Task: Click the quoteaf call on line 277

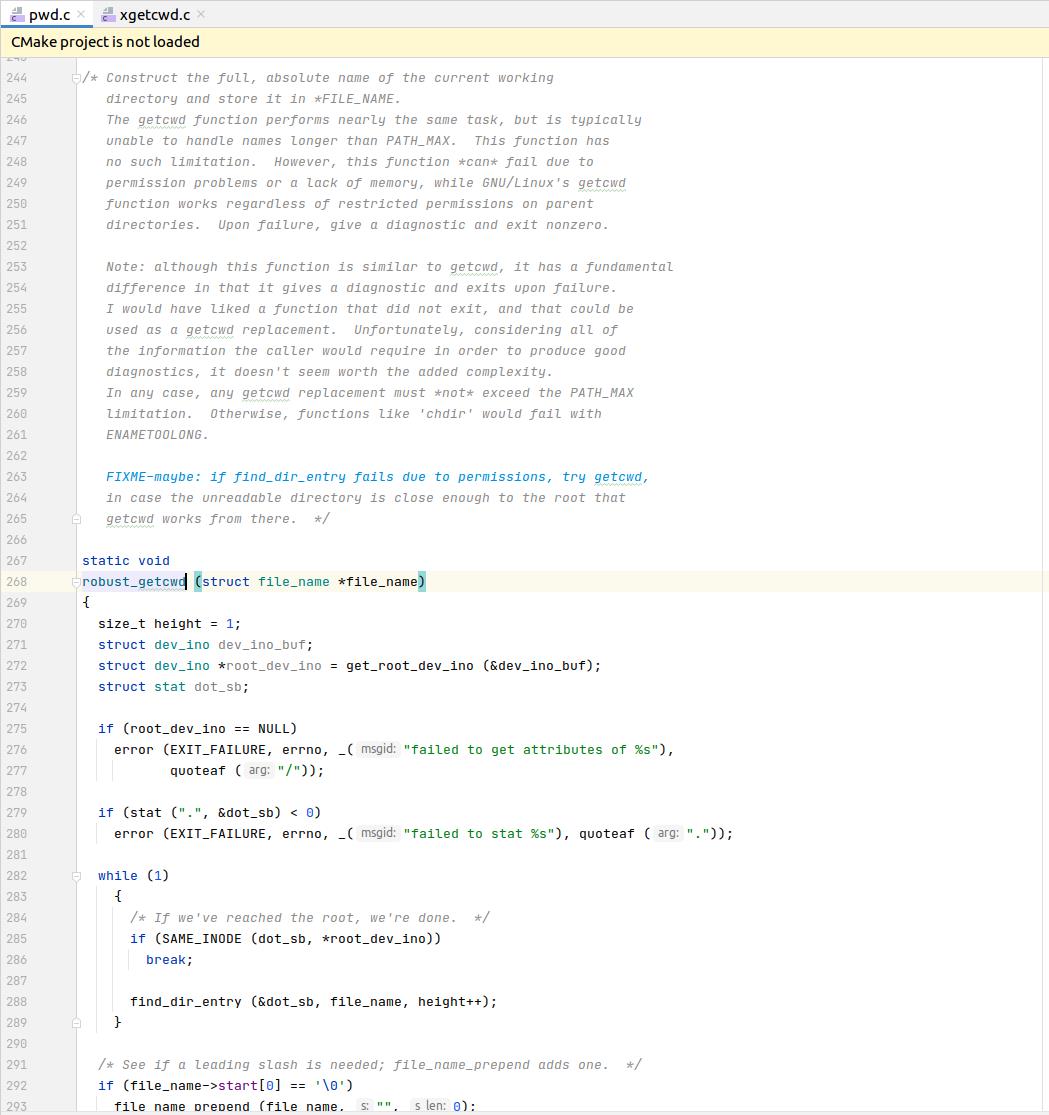Action: tap(198, 771)
